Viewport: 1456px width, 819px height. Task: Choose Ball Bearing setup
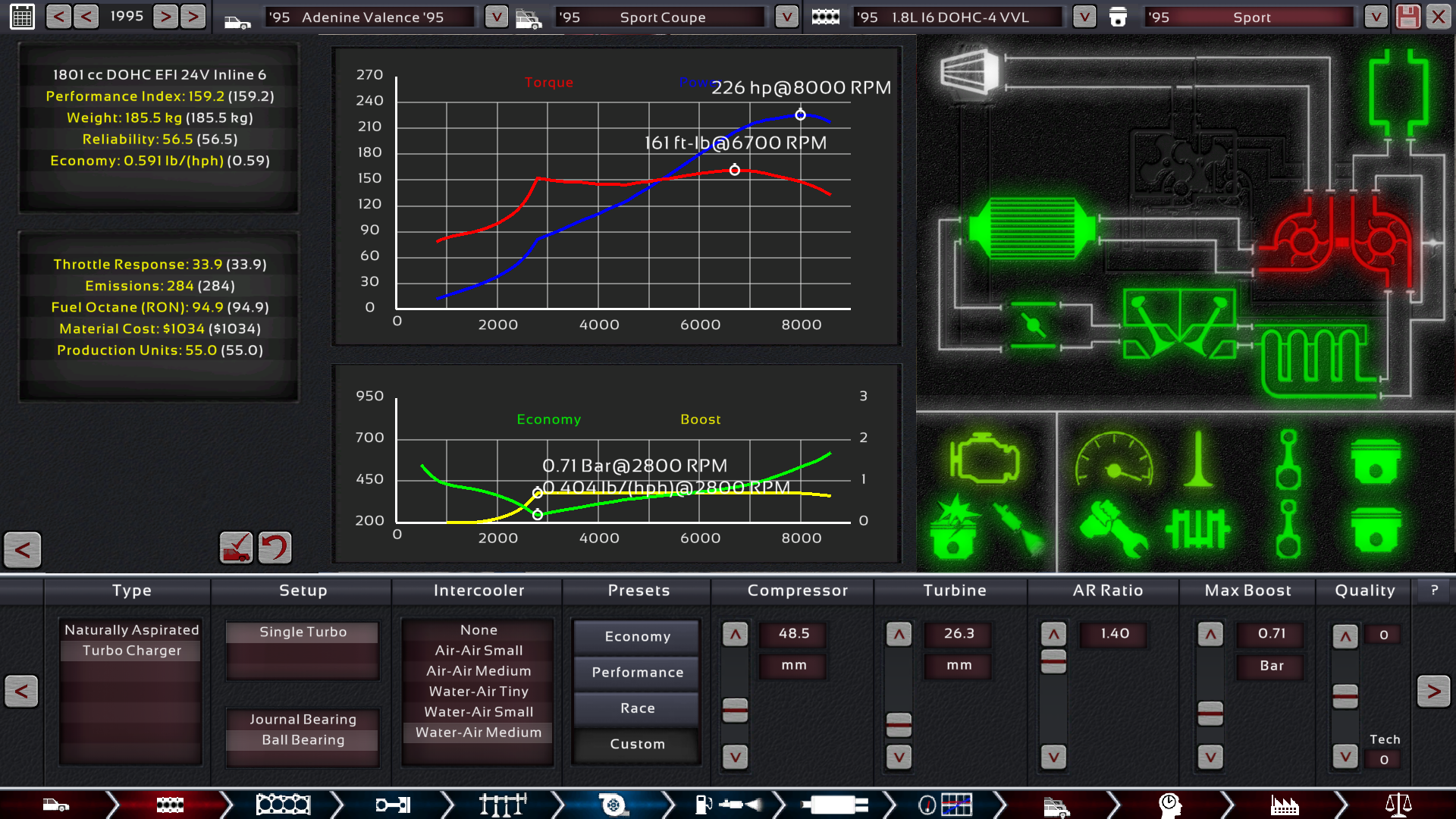(303, 739)
